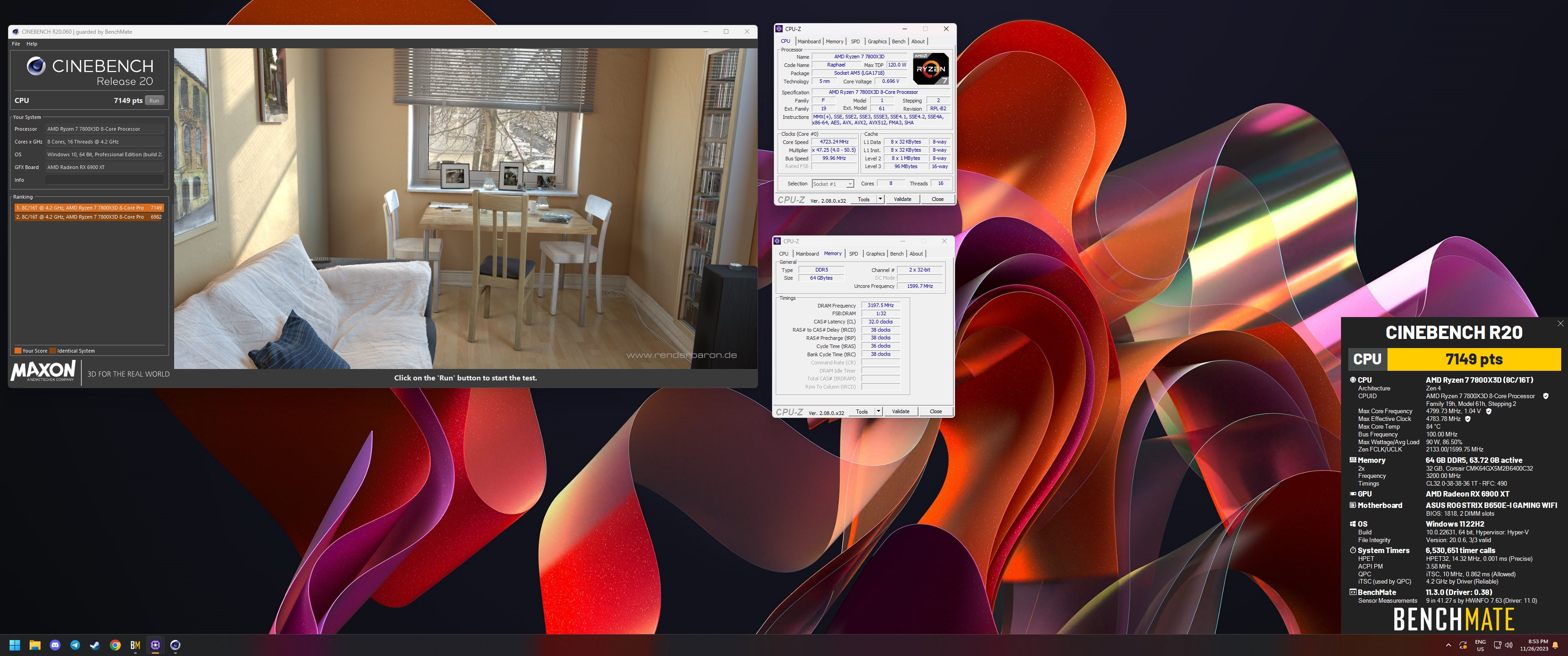Open the volume speaker tray icon
This screenshot has height=656, width=1568.
coord(1508,645)
